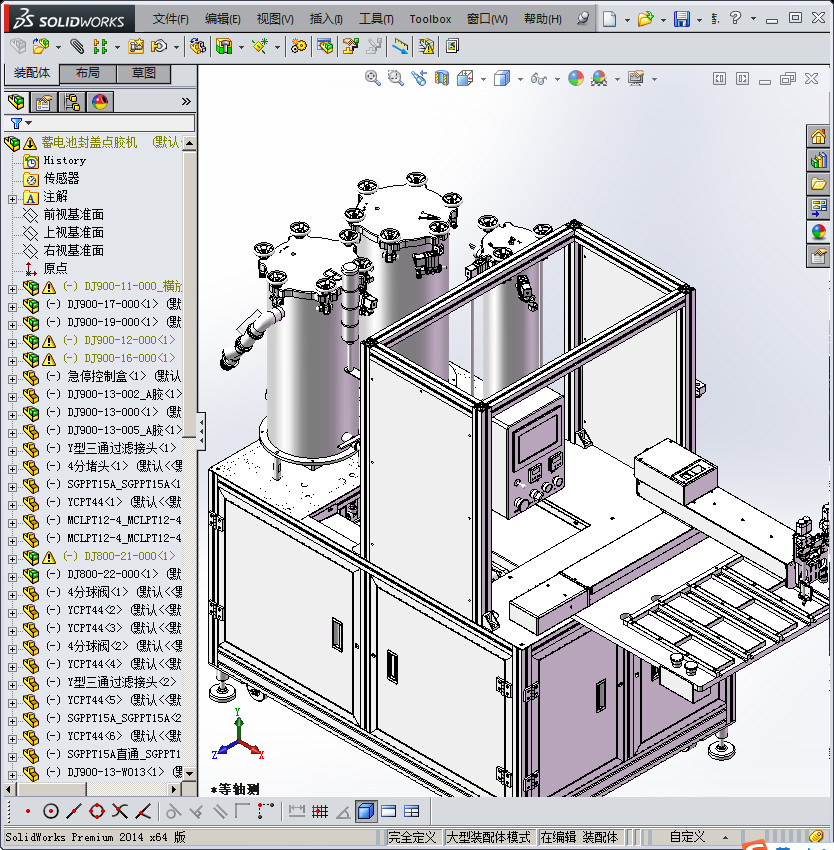Select the 前视基准面 plane in the tree

(x=73, y=215)
